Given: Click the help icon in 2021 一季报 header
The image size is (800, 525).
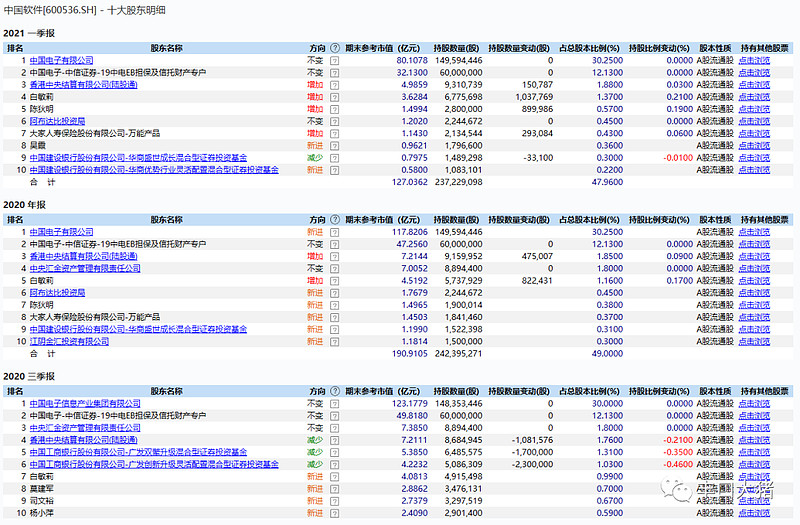Looking at the screenshot, I should pos(335,48).
